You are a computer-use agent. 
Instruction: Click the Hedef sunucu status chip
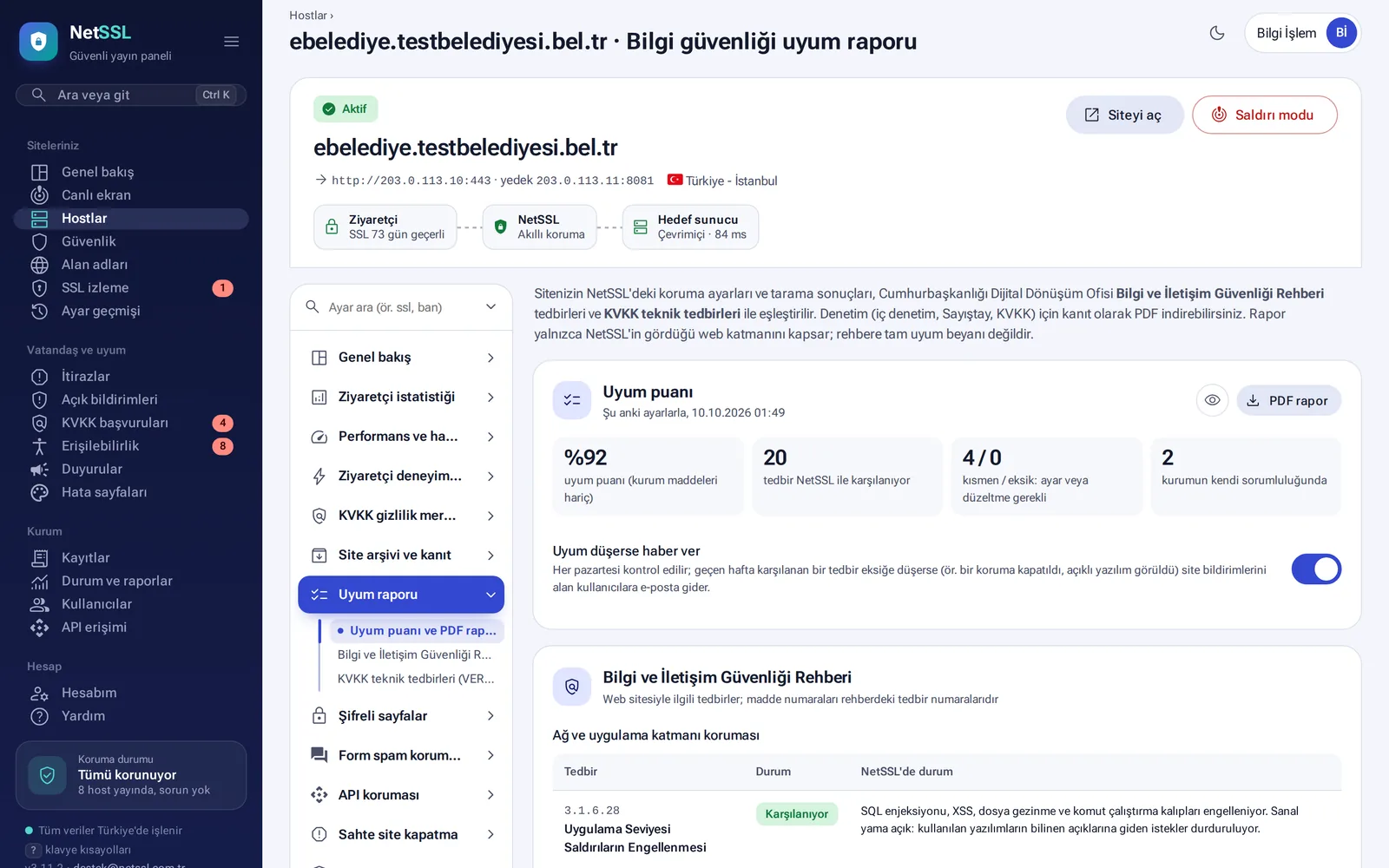point(690,227)
